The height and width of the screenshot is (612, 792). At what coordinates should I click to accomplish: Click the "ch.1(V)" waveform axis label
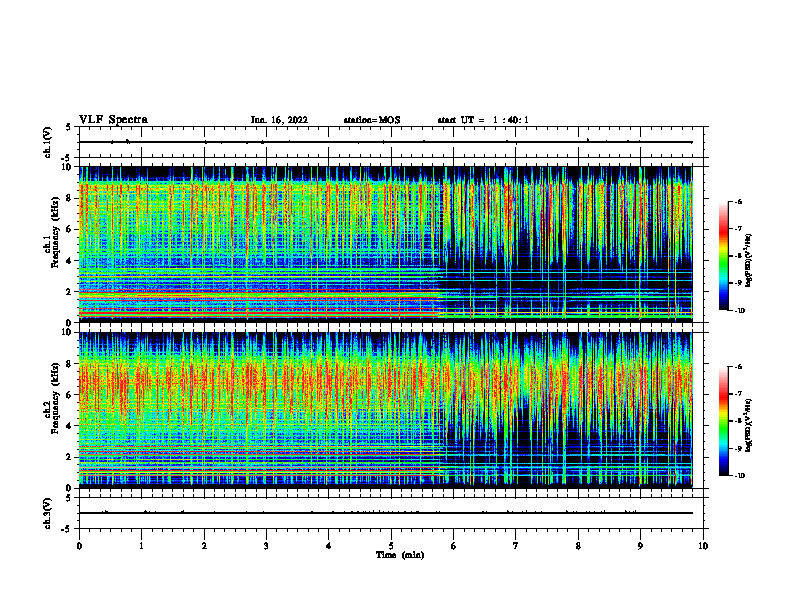pyautogui.click(x=48, y=142)
